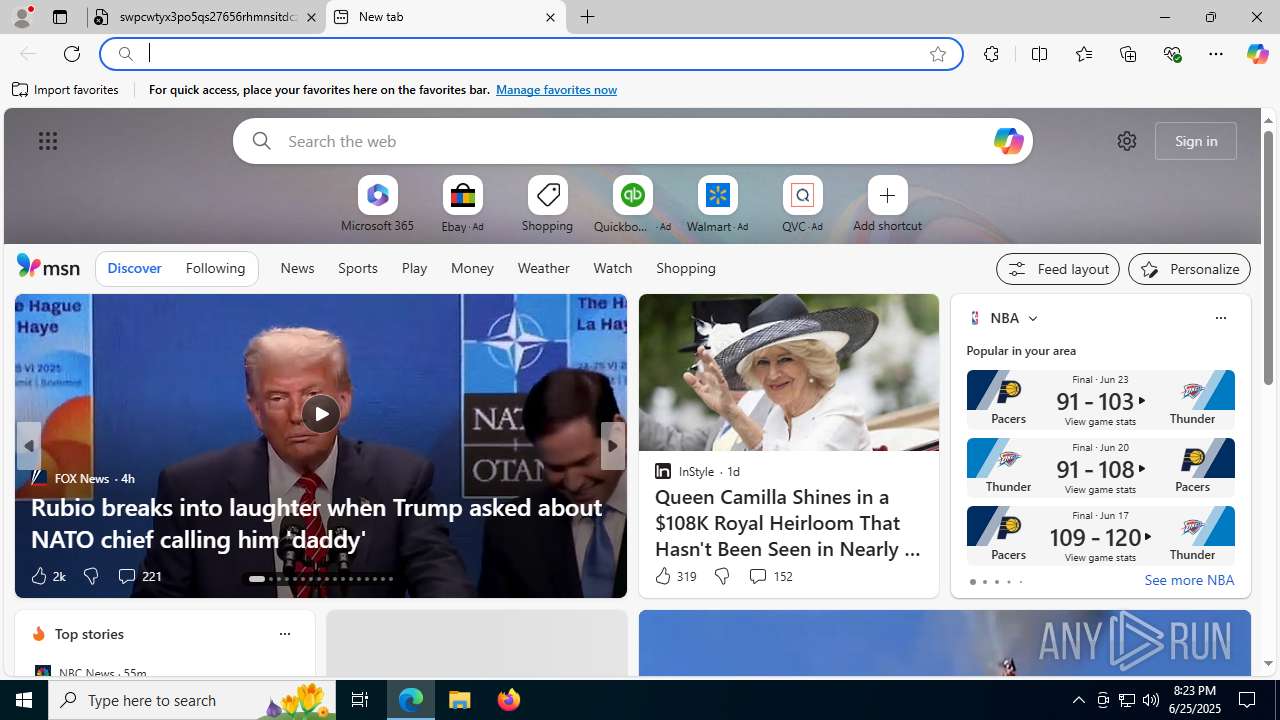Open Copilot icon in the search box
1280x720 pixels.
[1008, 141]
